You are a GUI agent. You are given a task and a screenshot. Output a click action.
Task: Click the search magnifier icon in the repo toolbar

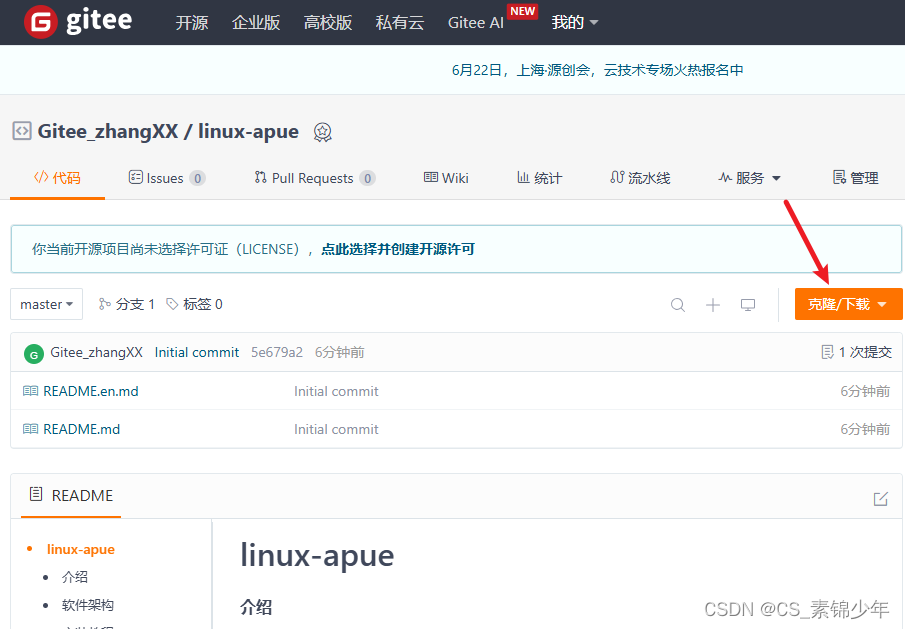pyautogui.click(x=678, y=305)
